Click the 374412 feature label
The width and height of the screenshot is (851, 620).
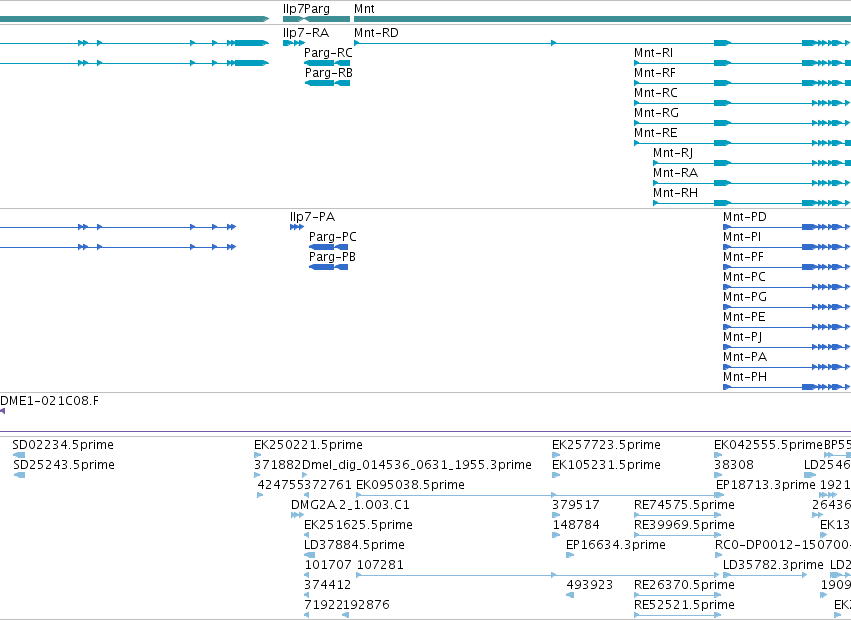[328, 585]
